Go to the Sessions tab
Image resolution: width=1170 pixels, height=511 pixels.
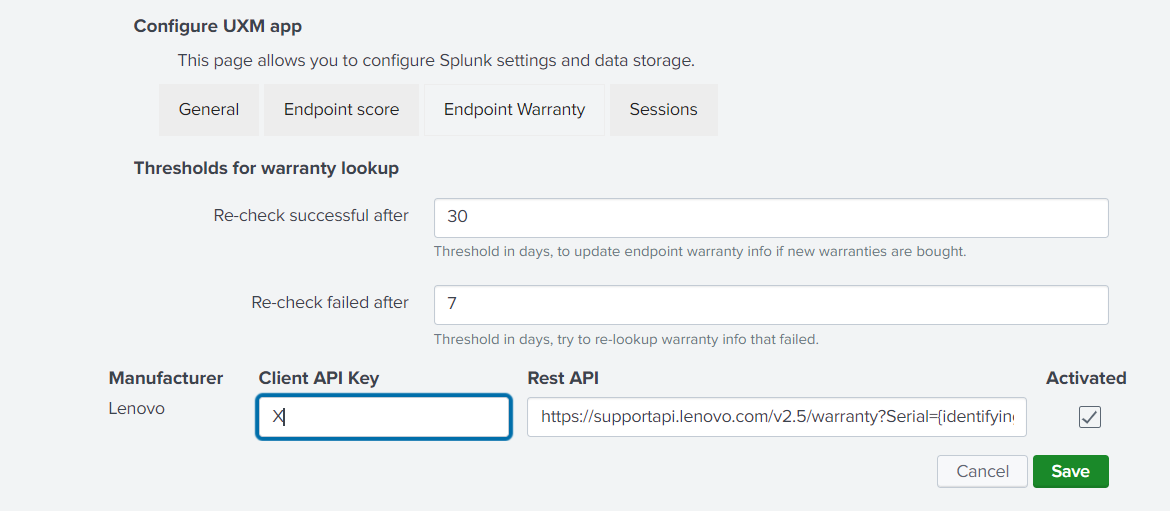click(x=663, y=110)
